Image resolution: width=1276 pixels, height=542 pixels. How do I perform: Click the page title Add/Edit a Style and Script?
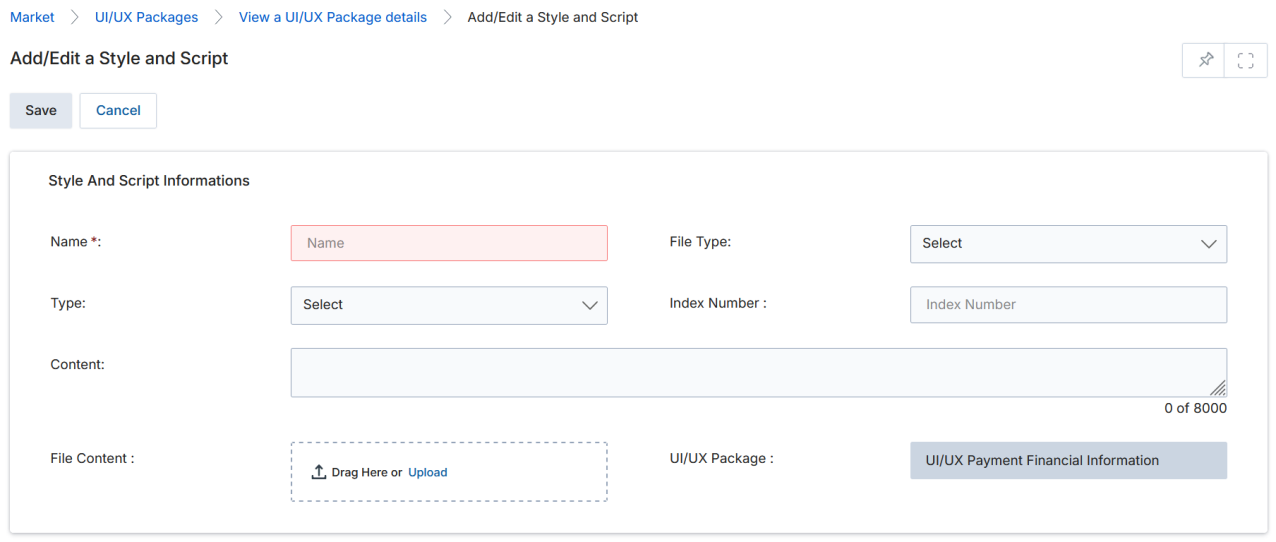point(119,58)
